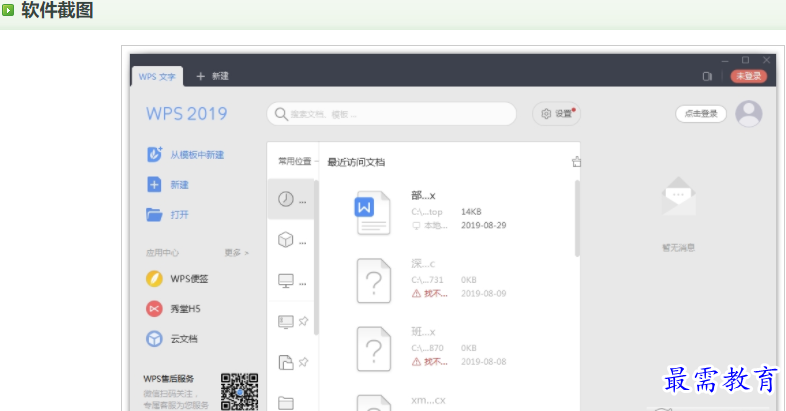
Task: Click the 点击登录 button
Action: tap(701, 114)
